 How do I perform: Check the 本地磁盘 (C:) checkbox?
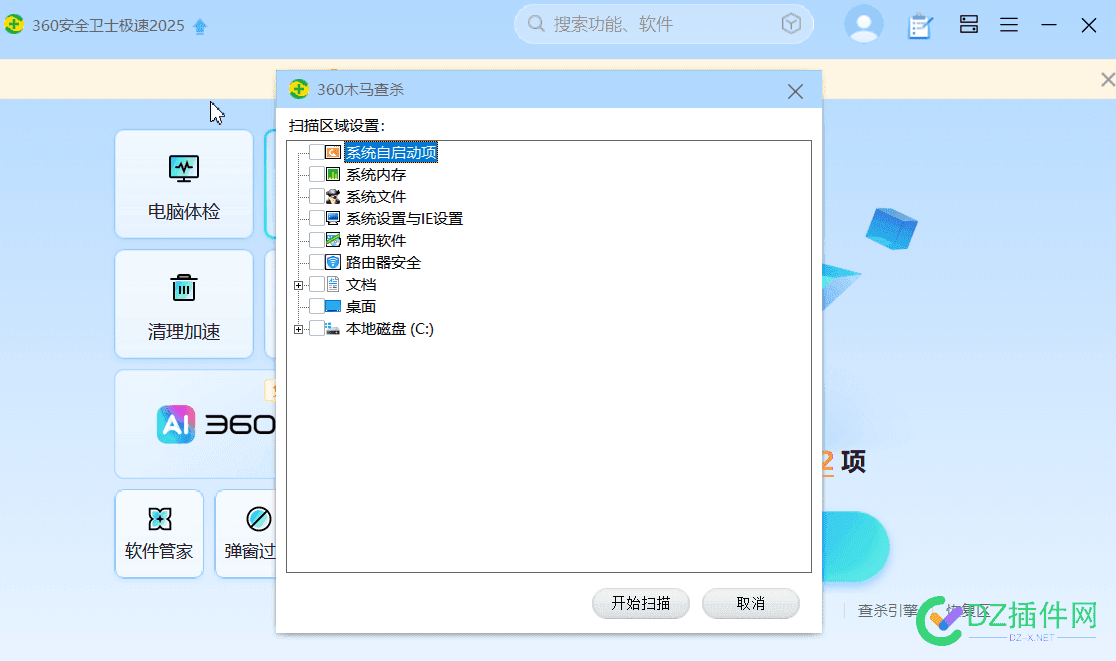pos(317,329)
